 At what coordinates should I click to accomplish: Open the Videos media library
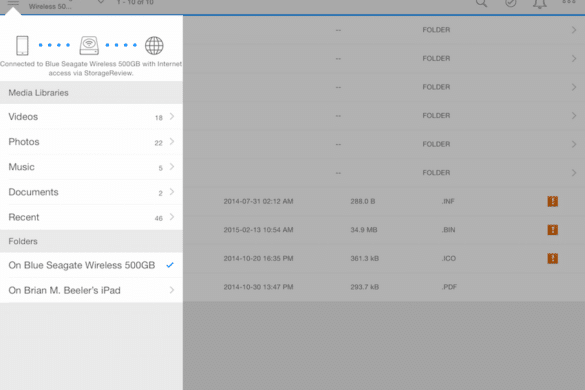[91, 117]
